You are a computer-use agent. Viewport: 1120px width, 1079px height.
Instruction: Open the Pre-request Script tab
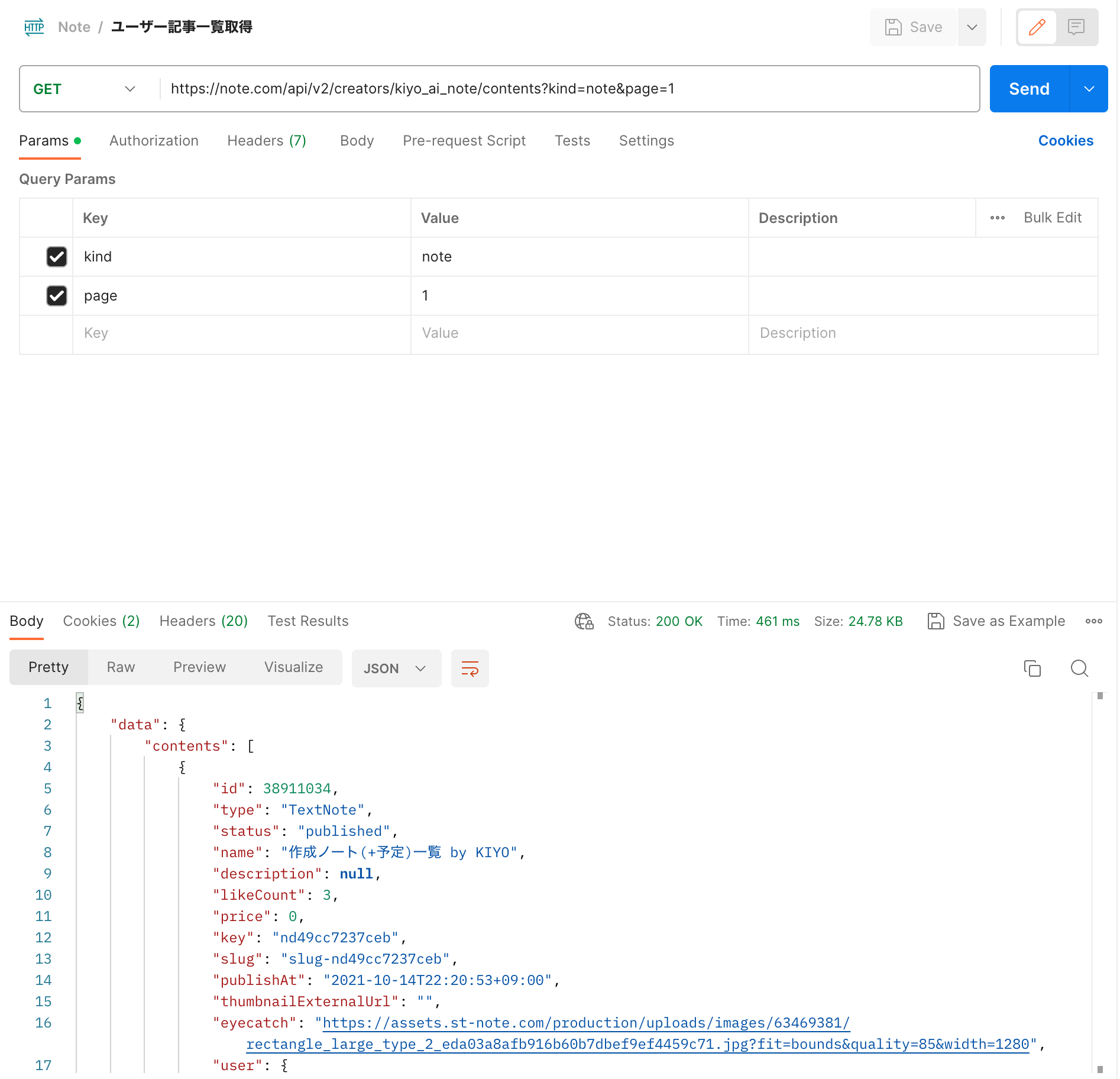pos(464,141)
